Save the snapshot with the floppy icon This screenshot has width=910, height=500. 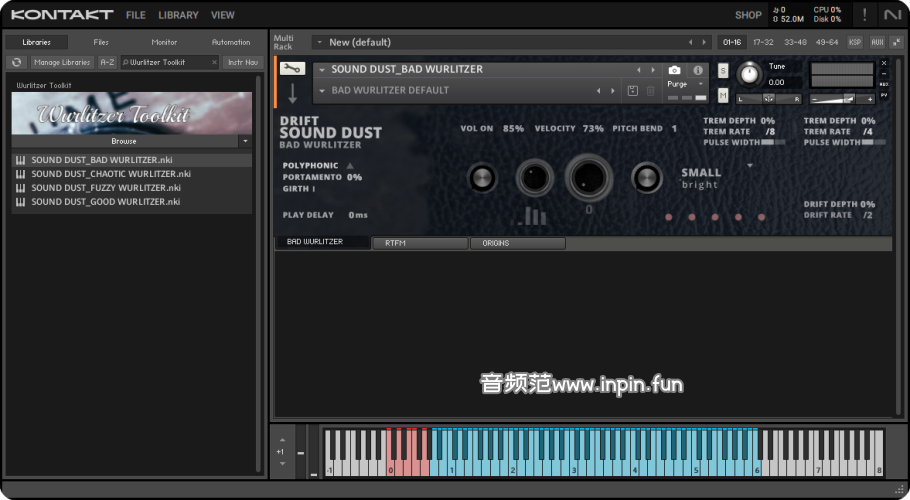pos(632,91)
